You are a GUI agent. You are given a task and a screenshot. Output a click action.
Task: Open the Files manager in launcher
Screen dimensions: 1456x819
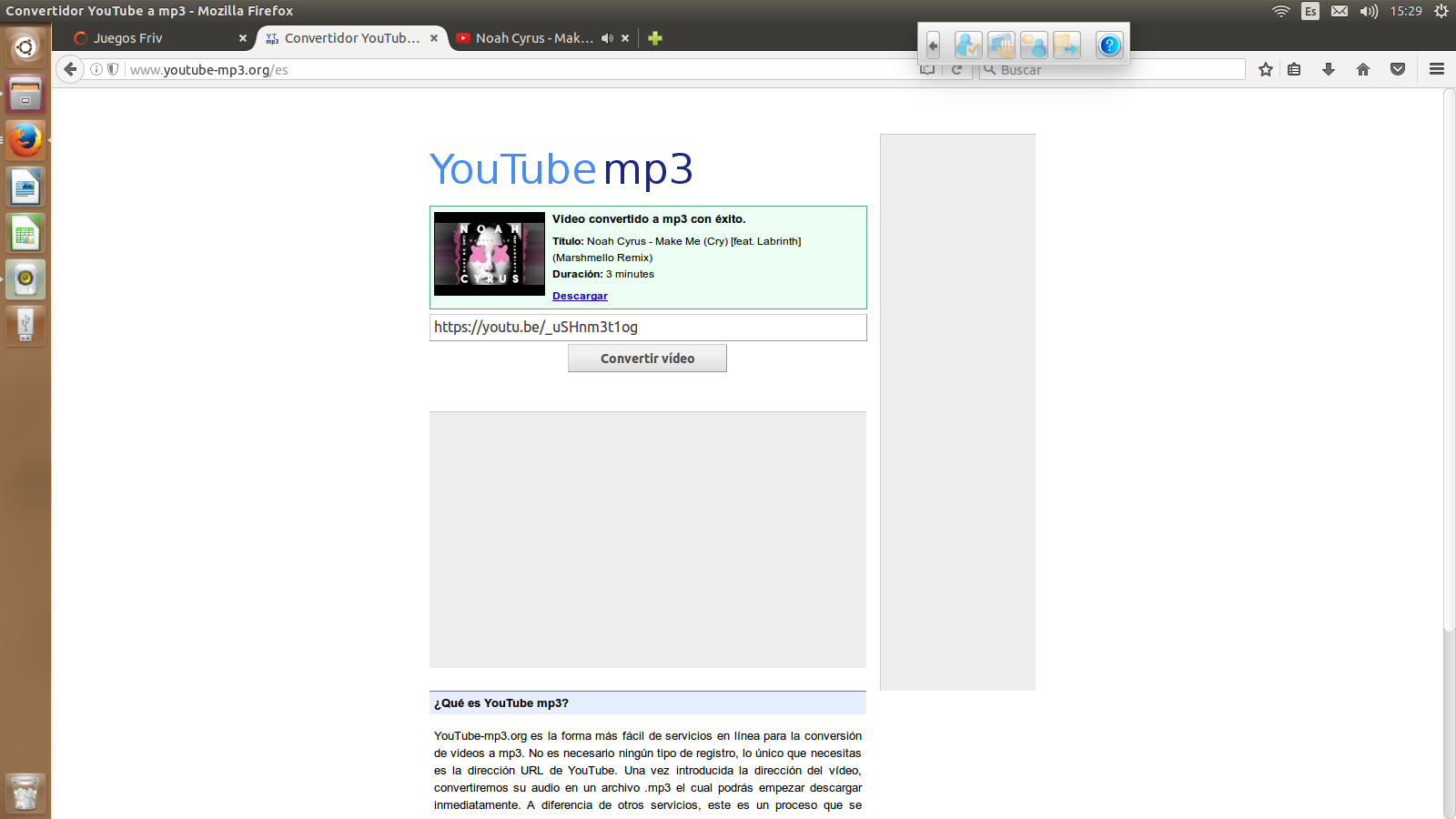25,94
